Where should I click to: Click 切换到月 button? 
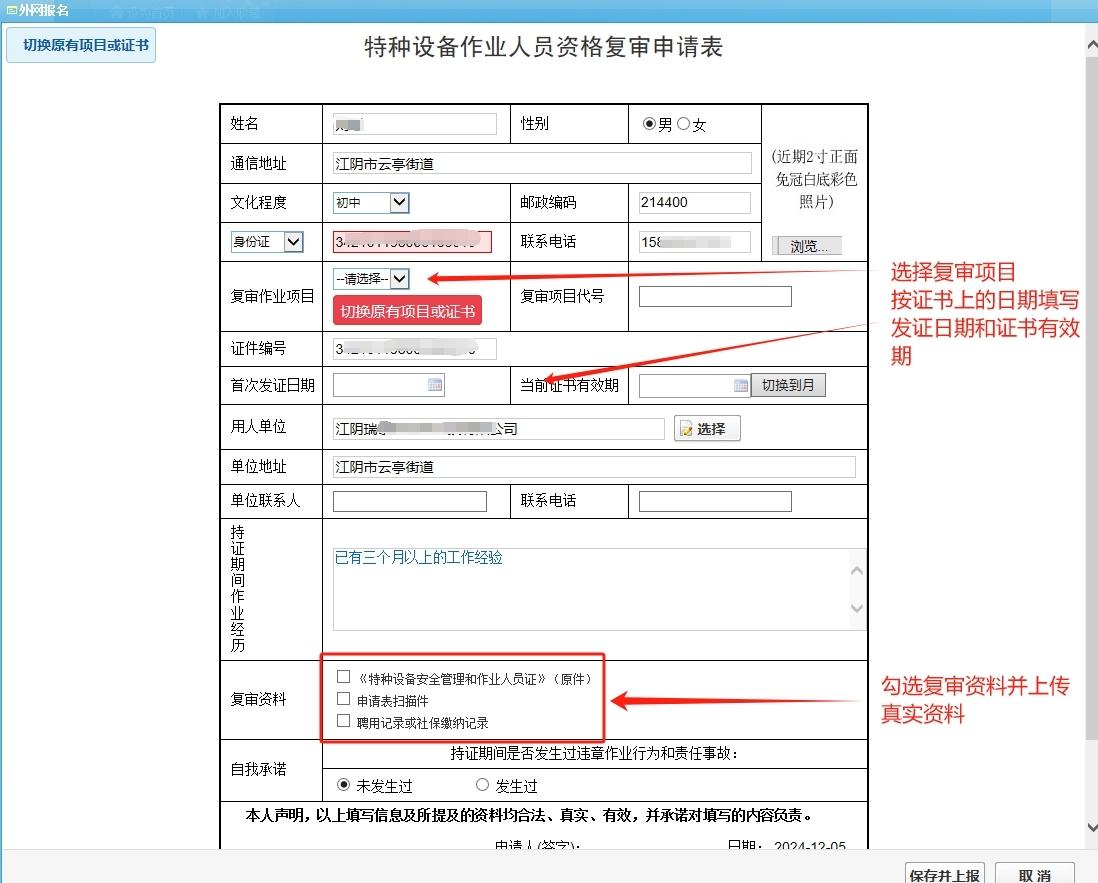tap(788, 385)
